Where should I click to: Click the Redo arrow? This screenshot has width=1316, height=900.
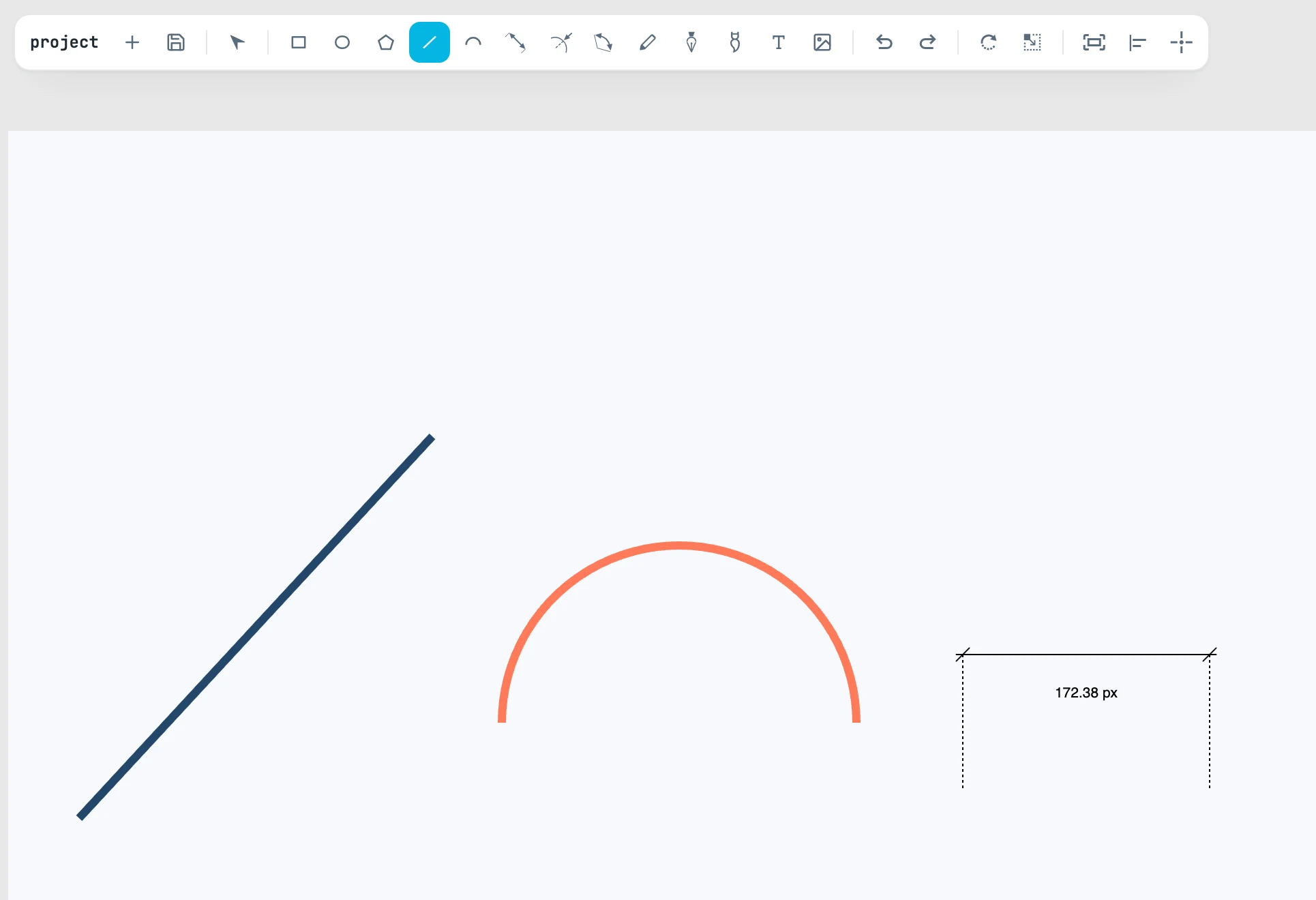tap(927, 42)
